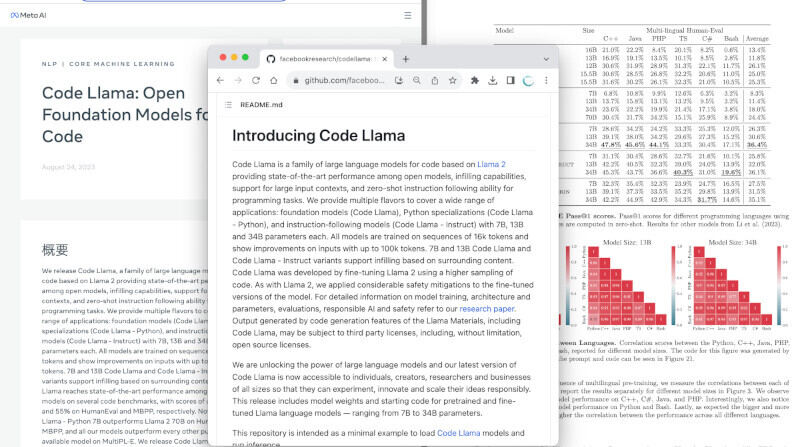This screenshot has height=447, width=800.
Task: Reload the GitHub page
Action: tap(258, 80)
